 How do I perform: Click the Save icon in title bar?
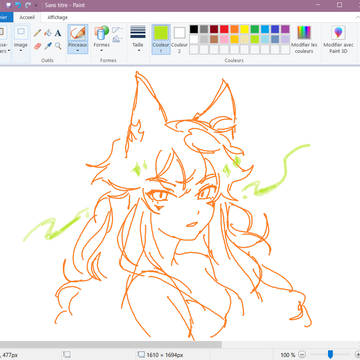click(x=8, y=5)
